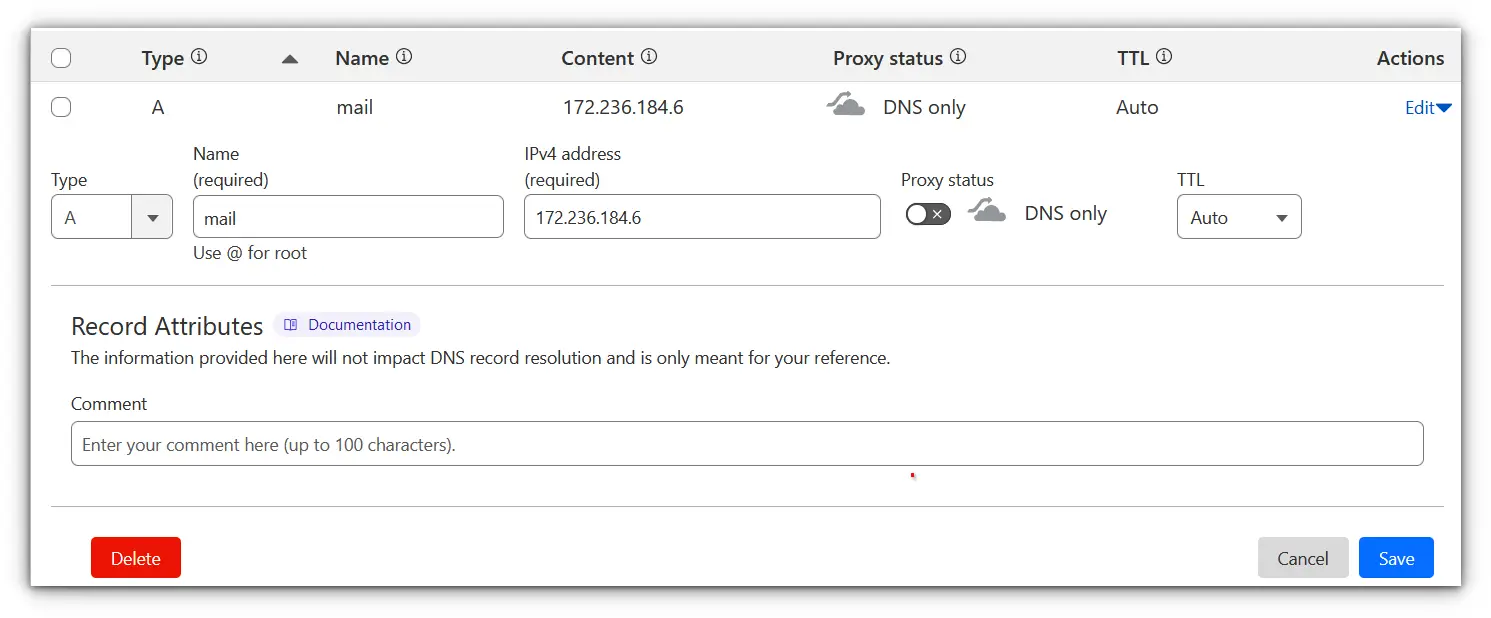The height and width of the screenshot is (618, 1491).
Task: Click the Delete button
Action: (135, 557)
